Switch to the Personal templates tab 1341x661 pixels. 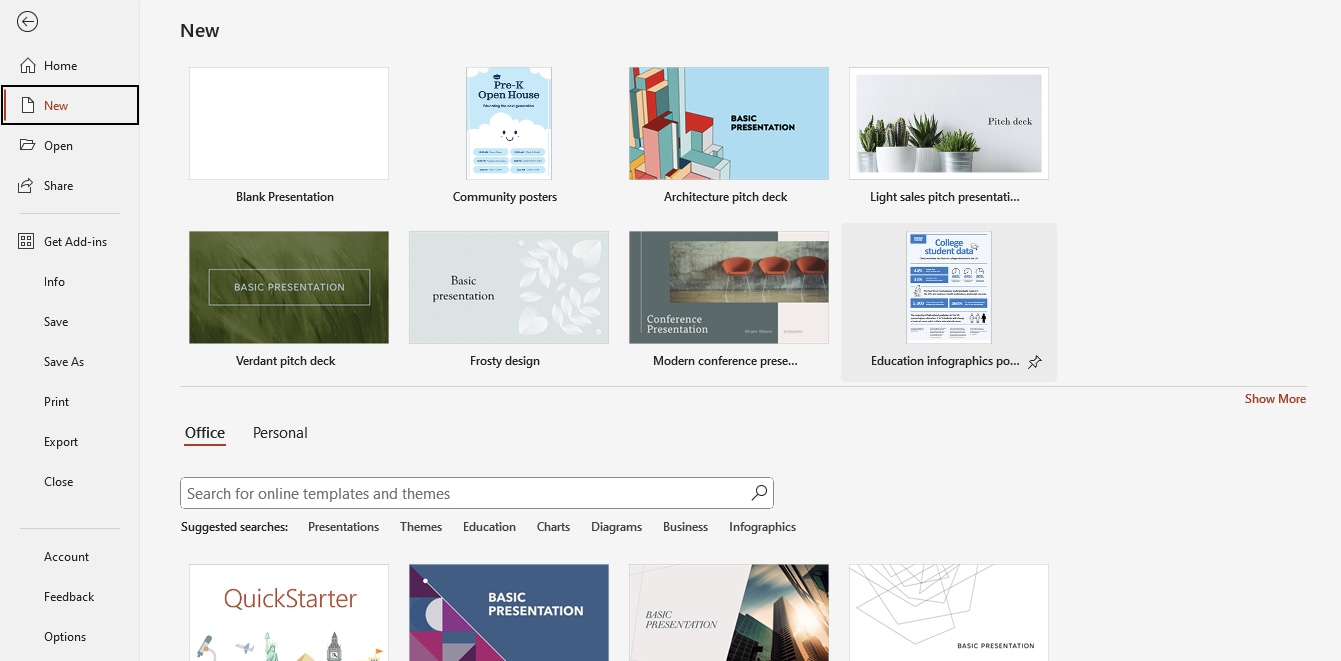[x=280, y=433]
